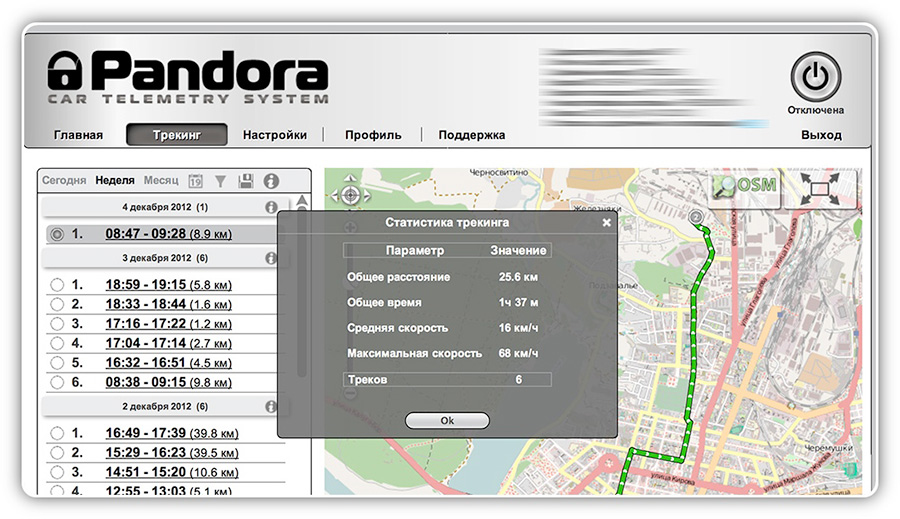Select track 16:32 - 16:51 radio button
This screenshot has width=900, height=519.
[x=57, y=363]
